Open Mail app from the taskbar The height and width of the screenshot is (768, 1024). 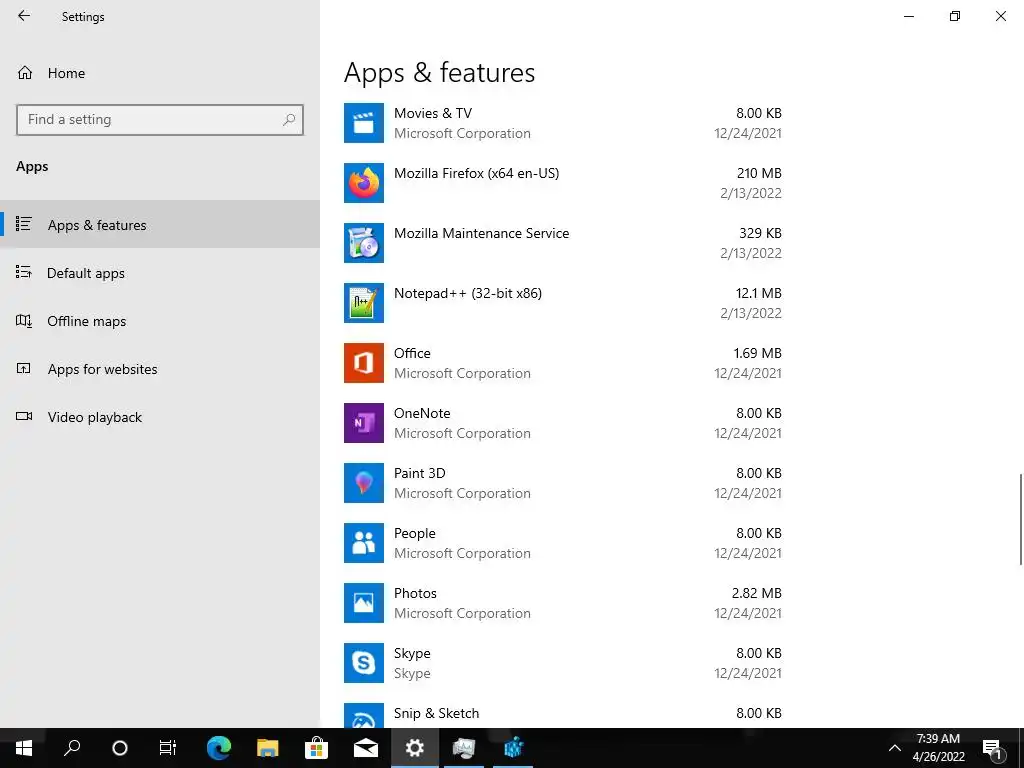366,748
